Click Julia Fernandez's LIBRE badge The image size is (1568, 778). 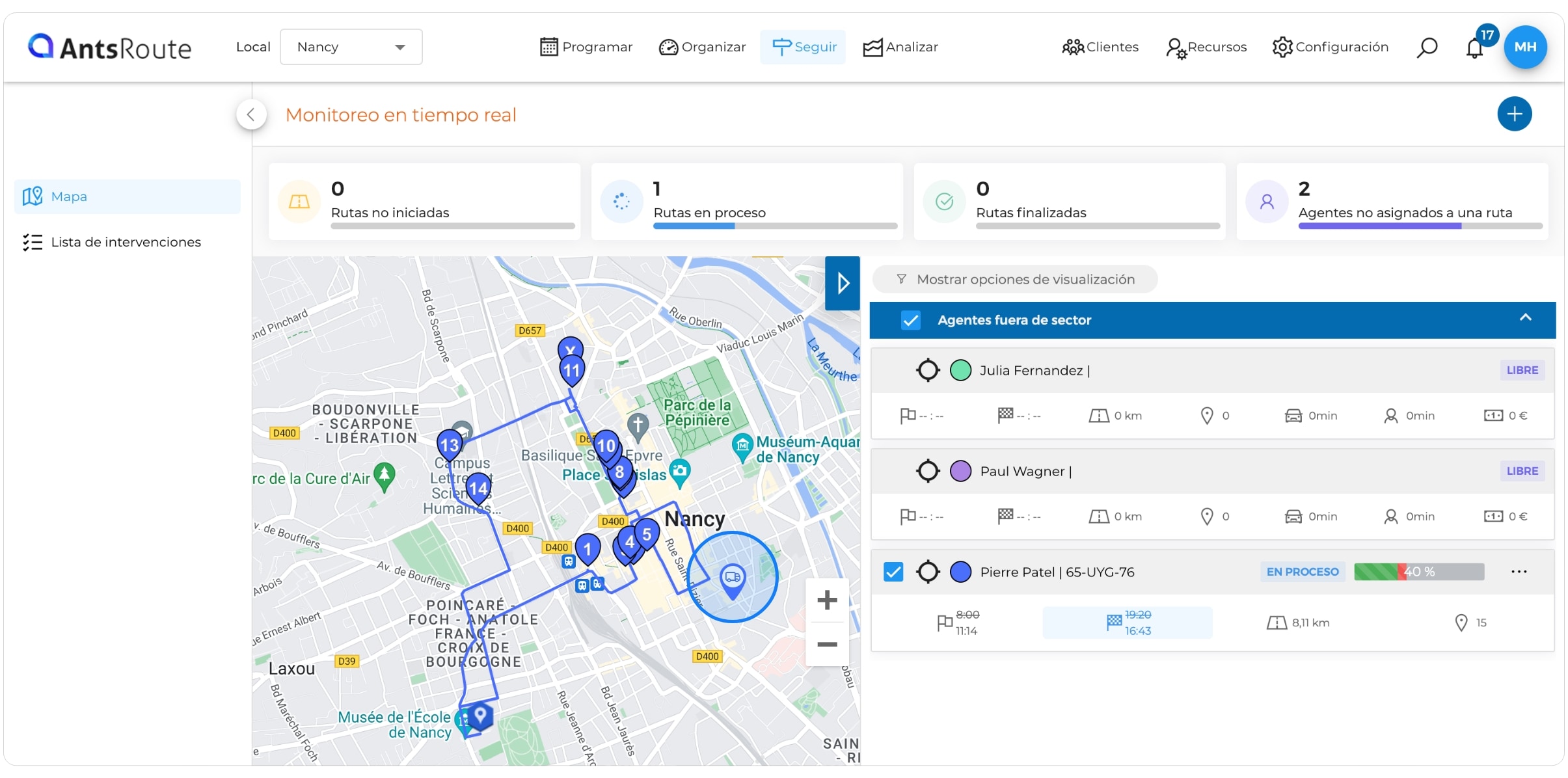(1522, 370)
